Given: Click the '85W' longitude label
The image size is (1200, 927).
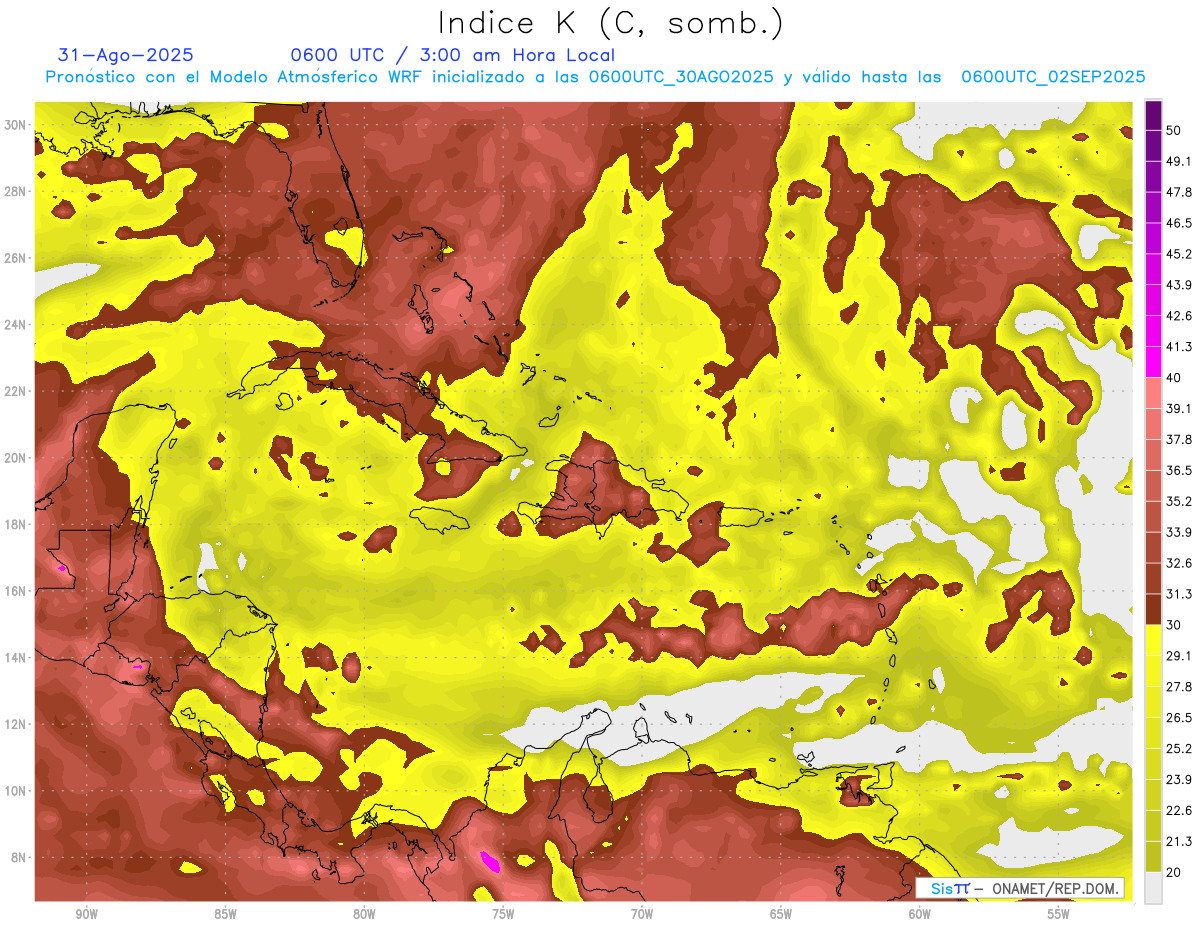Looking at the screenshot, I should coord(225,914).
